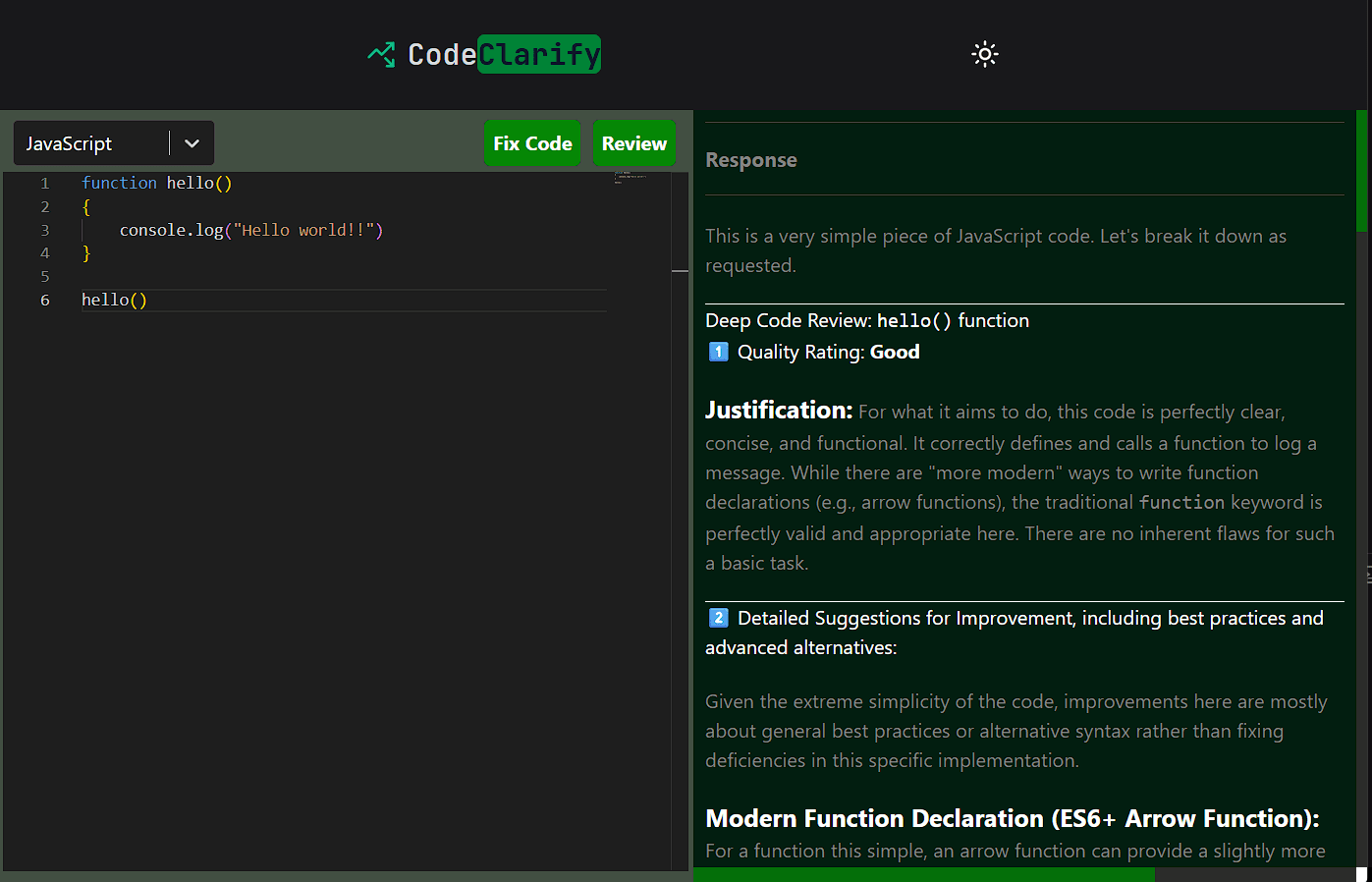Click the highlighted "Clarify" part of the logo
The height and width of the screenshot is (882, 1372).
[538, 54]
